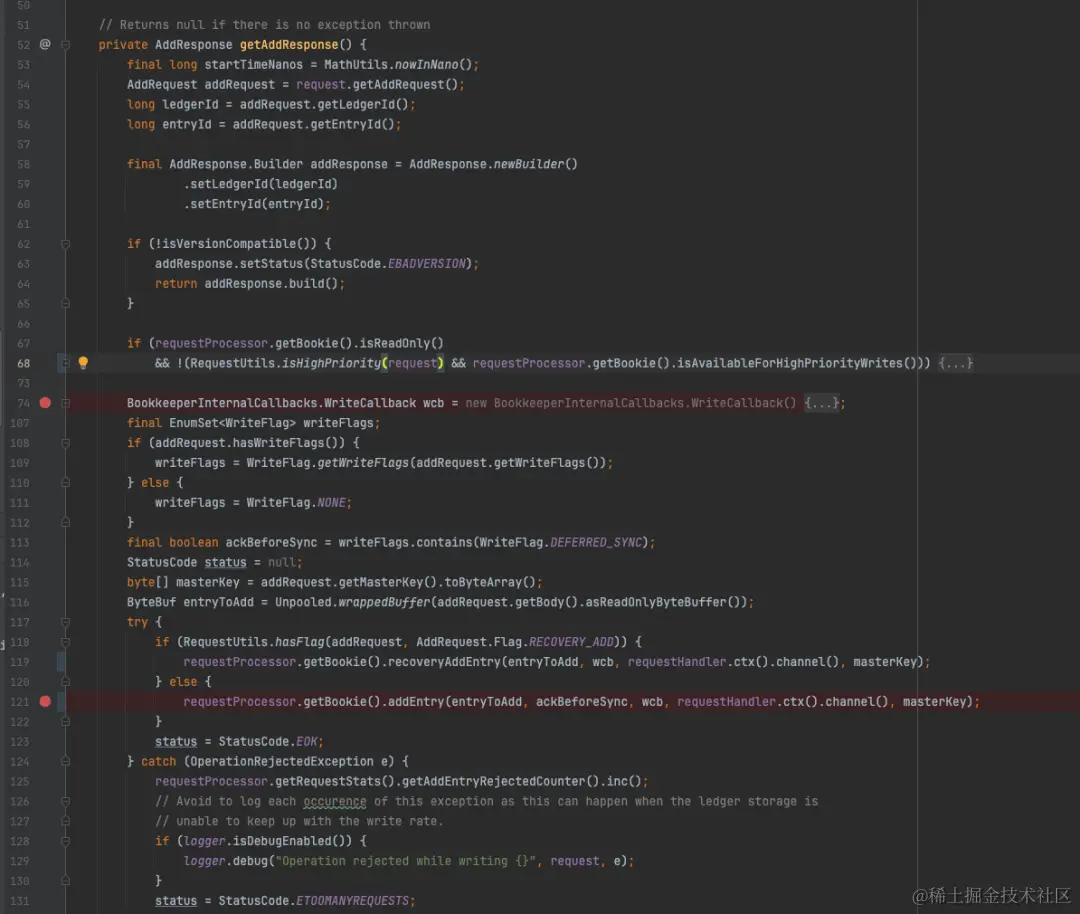Click line number 74 in the gutter
The height and width of the screenshot is (914, 1080).
pos(23,403)
